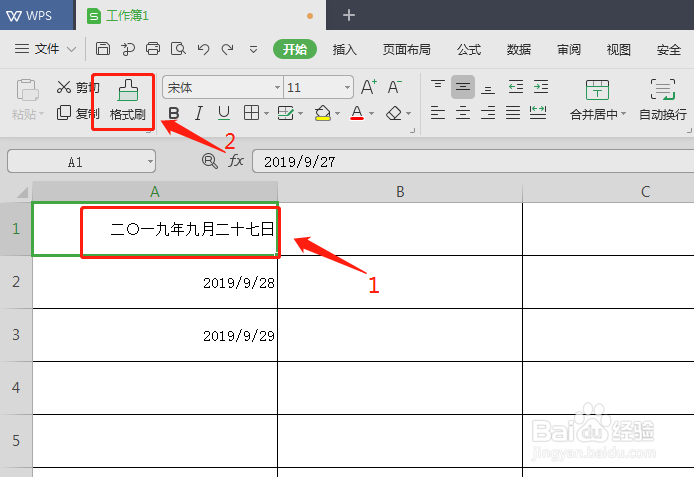Viewport: 694px width, 477px height.
Task: Increase indent icon
Action: click(541, 87)
